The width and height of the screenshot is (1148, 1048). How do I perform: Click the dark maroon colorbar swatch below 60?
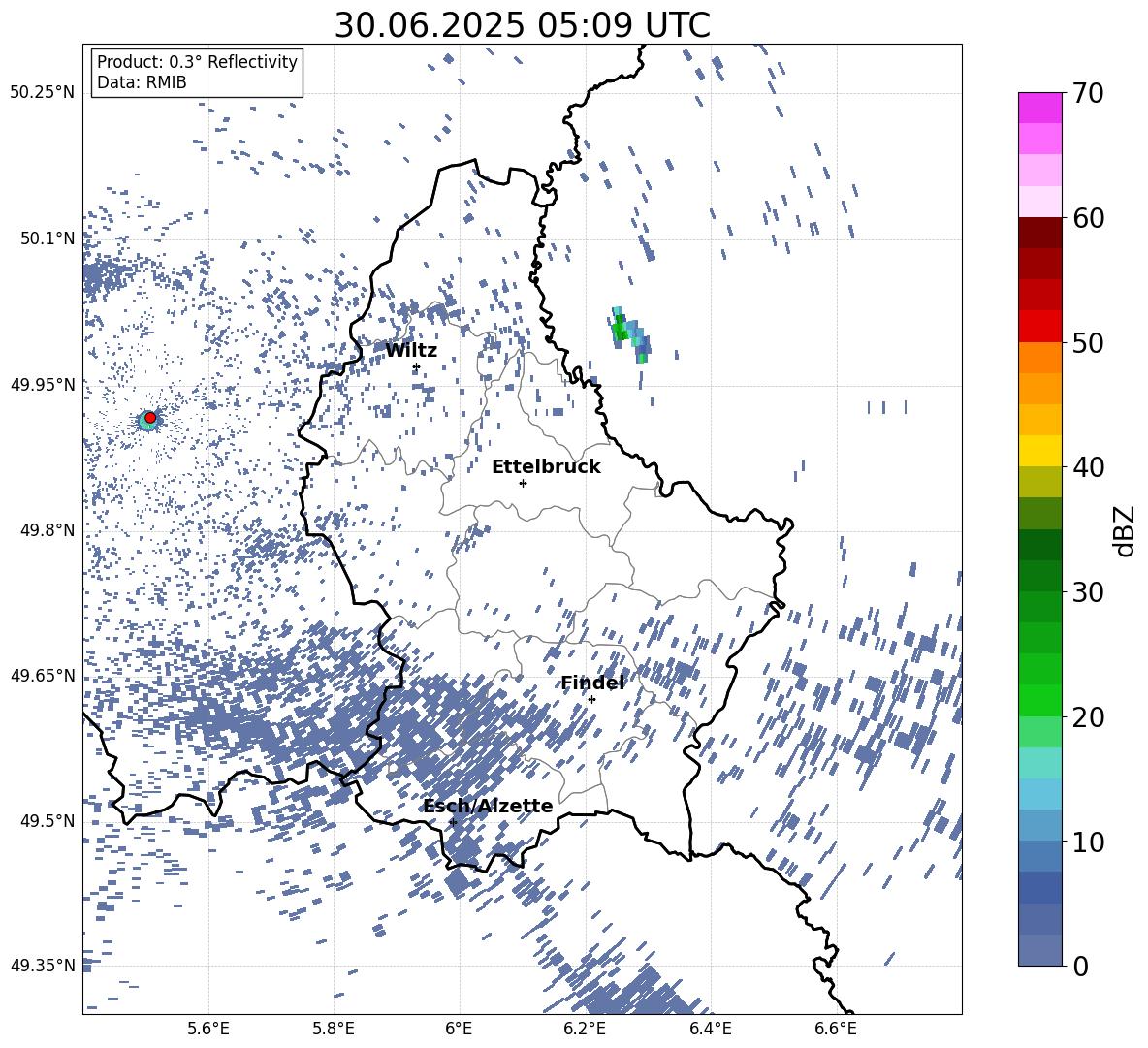[x=1039, y=233]
